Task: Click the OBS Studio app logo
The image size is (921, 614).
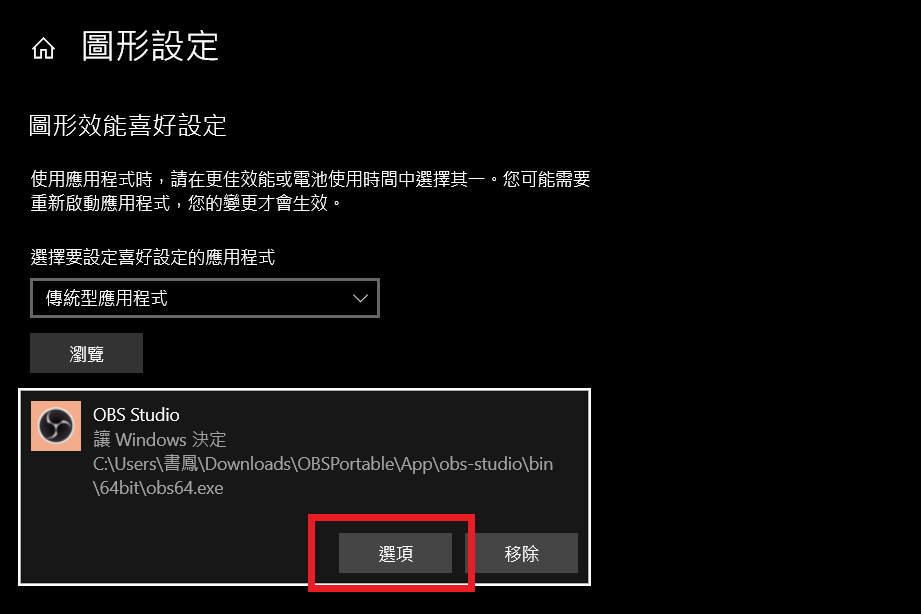Action: click(x=56, y=426)
